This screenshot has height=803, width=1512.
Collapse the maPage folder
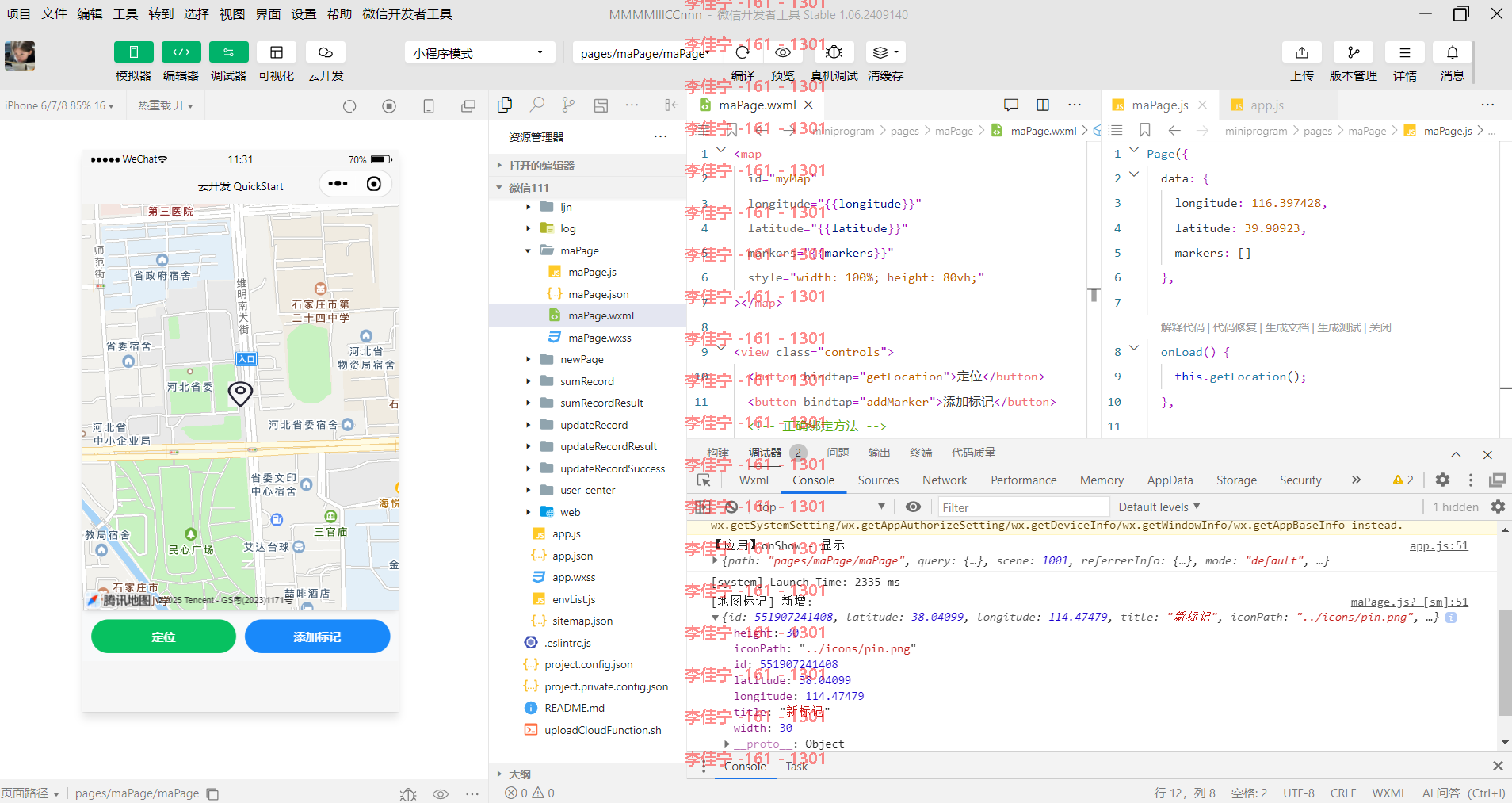[x=587, y=250]
